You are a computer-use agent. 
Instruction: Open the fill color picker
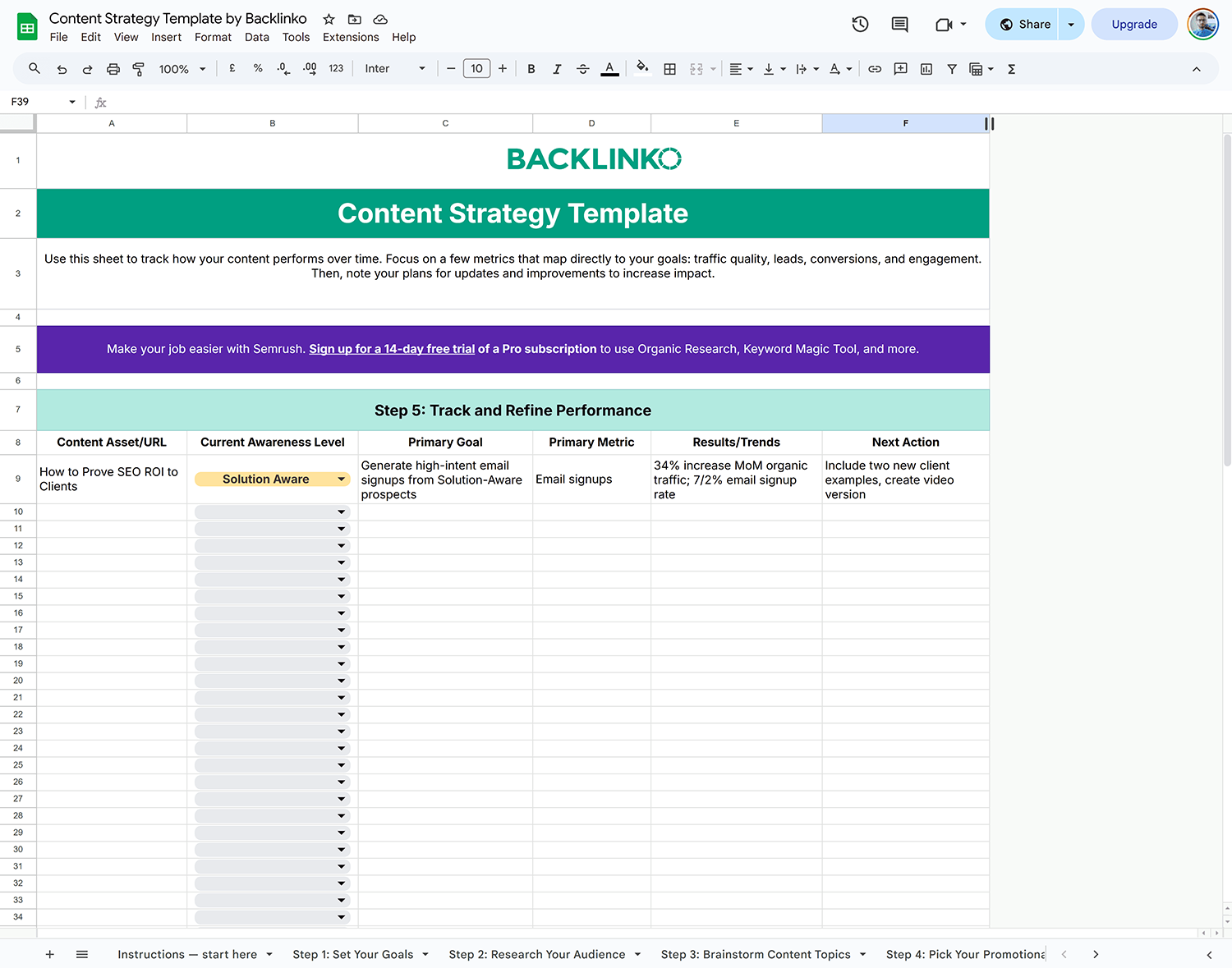[643, 69]
